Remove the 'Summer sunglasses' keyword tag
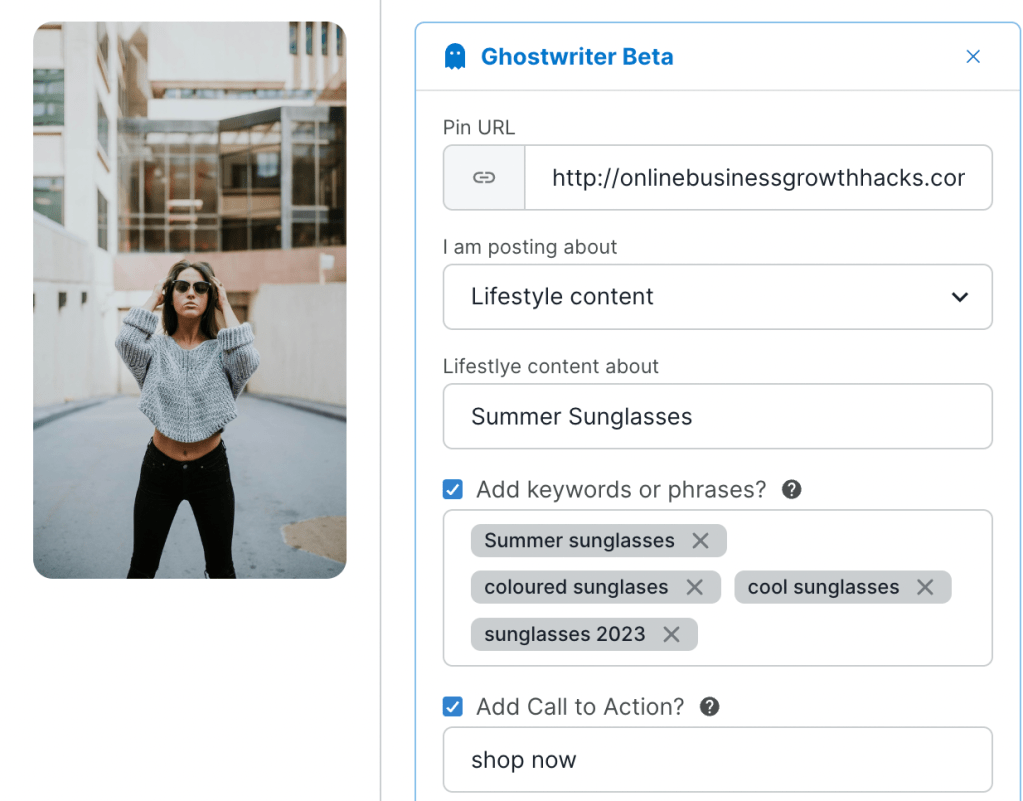Viewport: 1023px width, 801px height. (700, 541)
